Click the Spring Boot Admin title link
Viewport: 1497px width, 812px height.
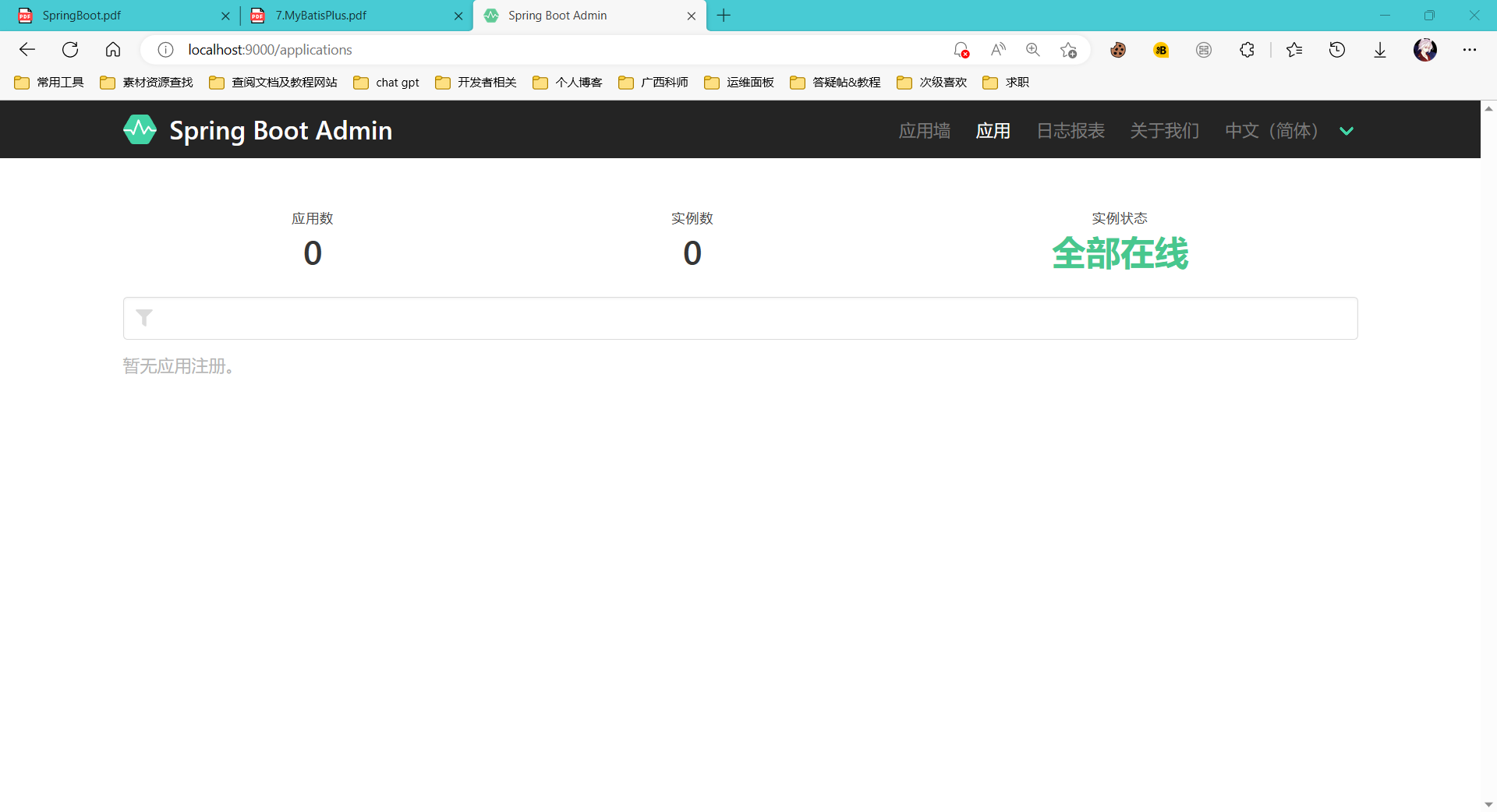click(x=281, y=131)
